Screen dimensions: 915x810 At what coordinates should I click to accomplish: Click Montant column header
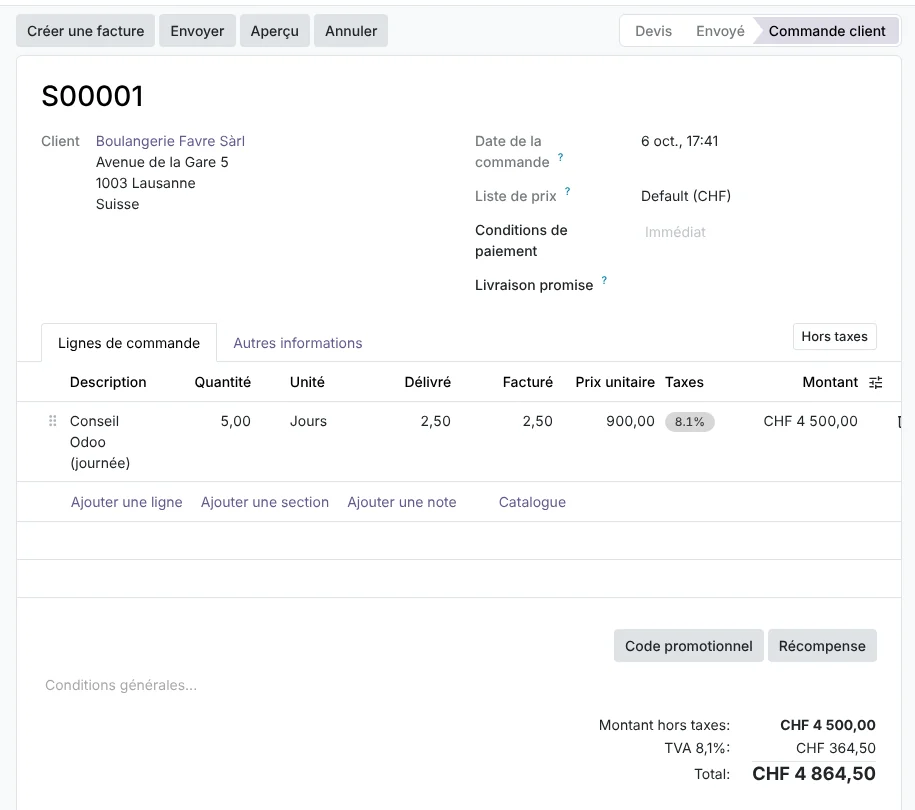(830, 382)
